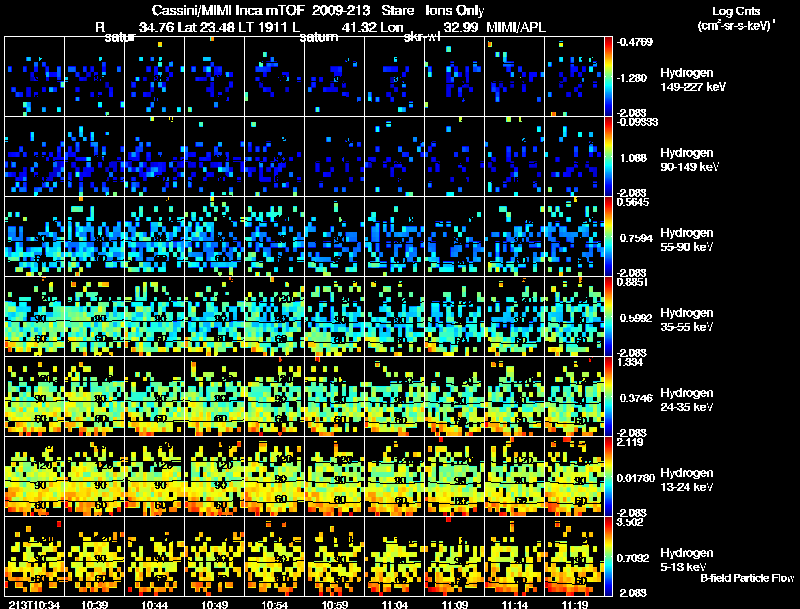
Task: Click the colorbar value '1.334'
Action: tap(630, 362)
